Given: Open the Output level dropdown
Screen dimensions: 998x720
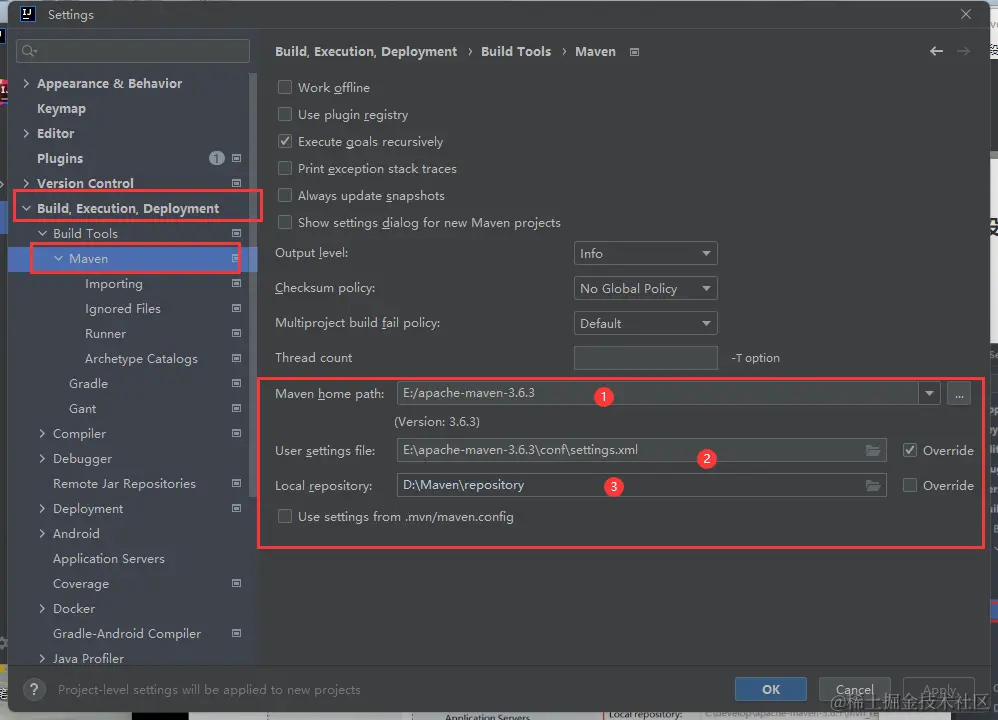Looking at the screenshot, I should 645,253.
